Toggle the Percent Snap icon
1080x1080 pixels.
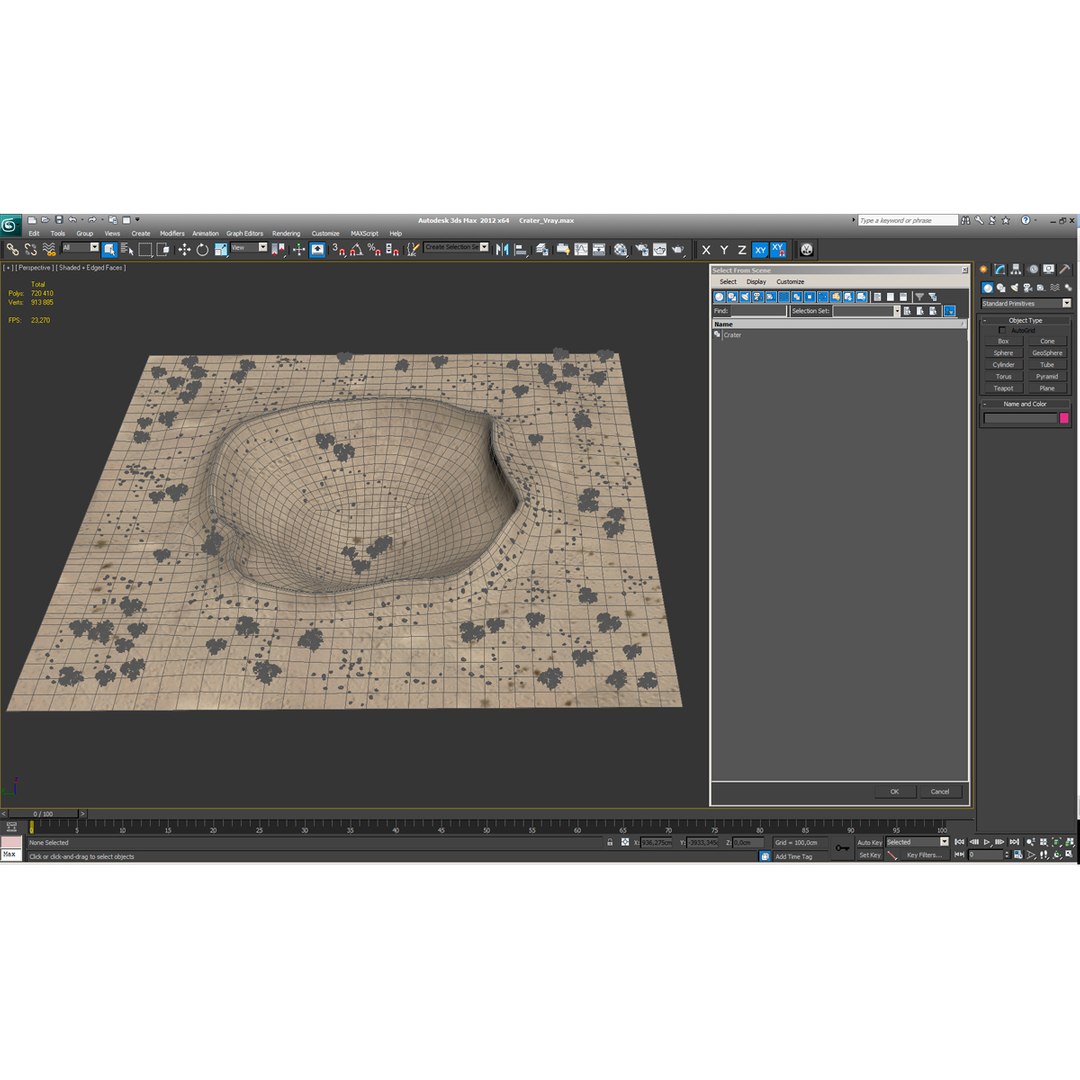374,249
